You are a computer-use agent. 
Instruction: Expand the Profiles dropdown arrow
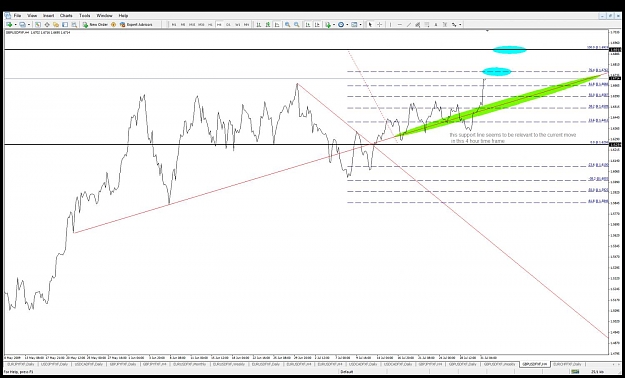[29, 25]
